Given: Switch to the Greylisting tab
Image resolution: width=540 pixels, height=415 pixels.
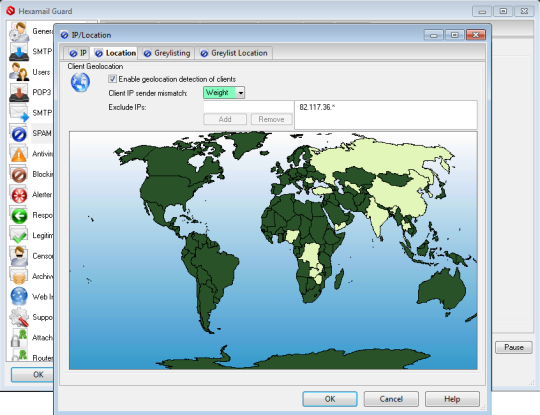Looking at the screenshot, I should (x=167, y=53).
